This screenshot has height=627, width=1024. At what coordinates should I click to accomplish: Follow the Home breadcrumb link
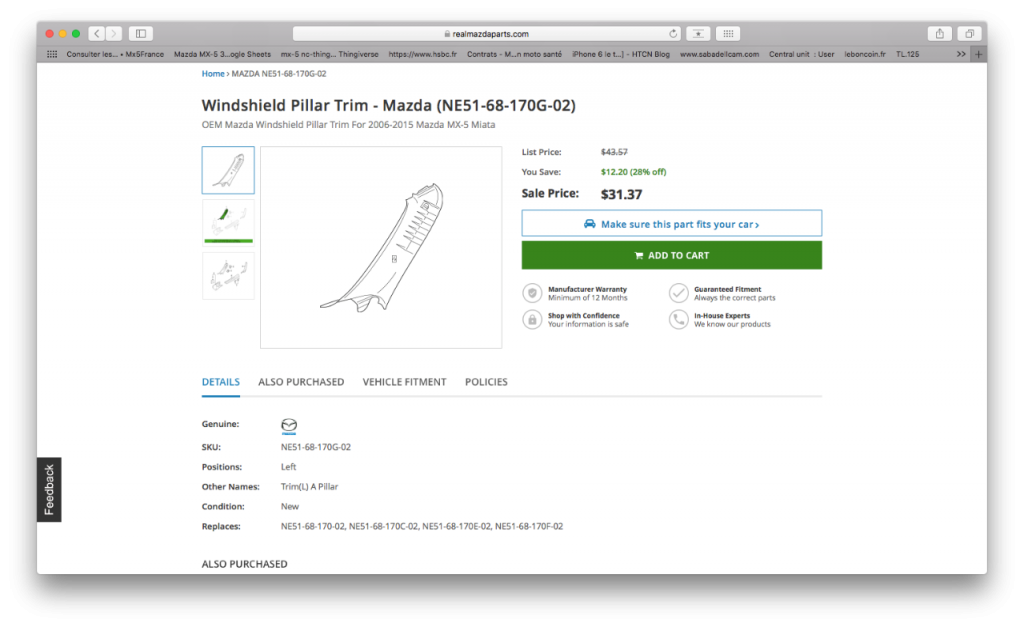pyautogui.click(x=213, y=74)
